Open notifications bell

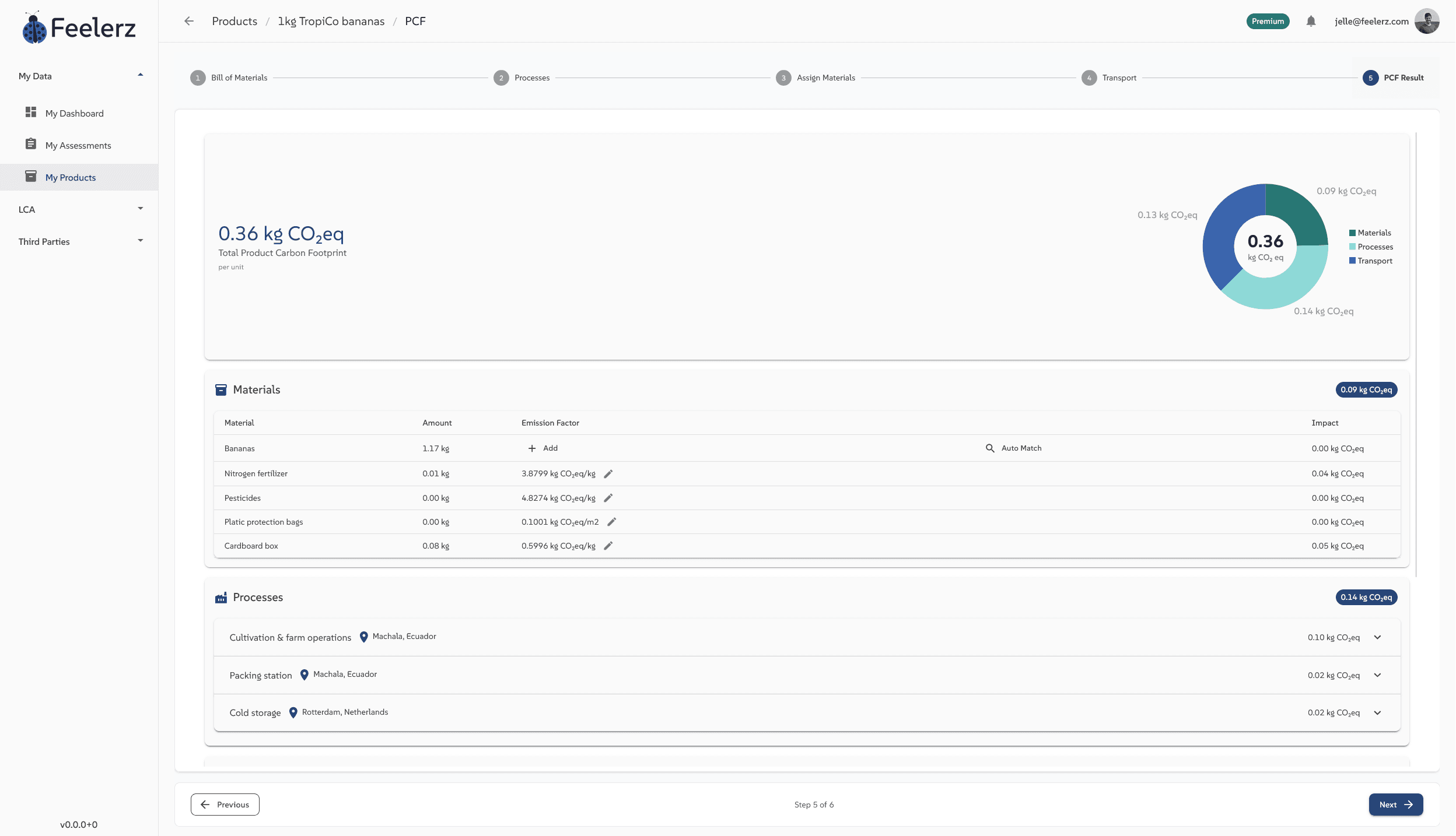(1311, 22)
